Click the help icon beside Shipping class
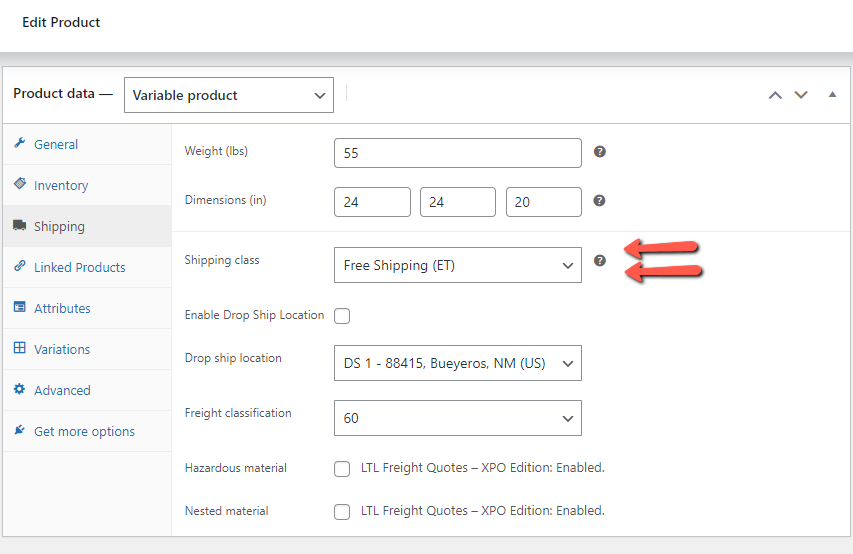 coord(600,260)
